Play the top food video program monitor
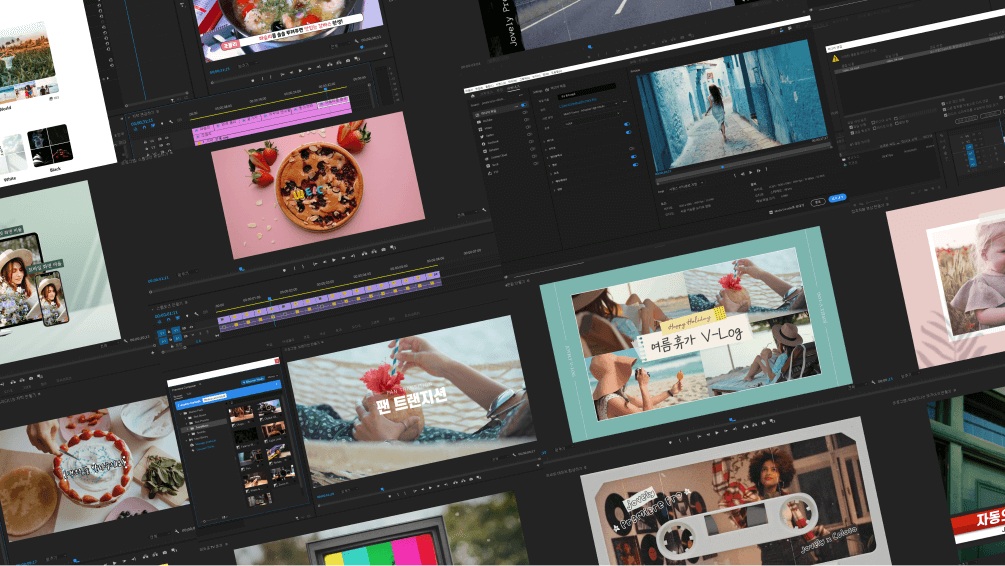The image size is (1005, 566). 300,71
